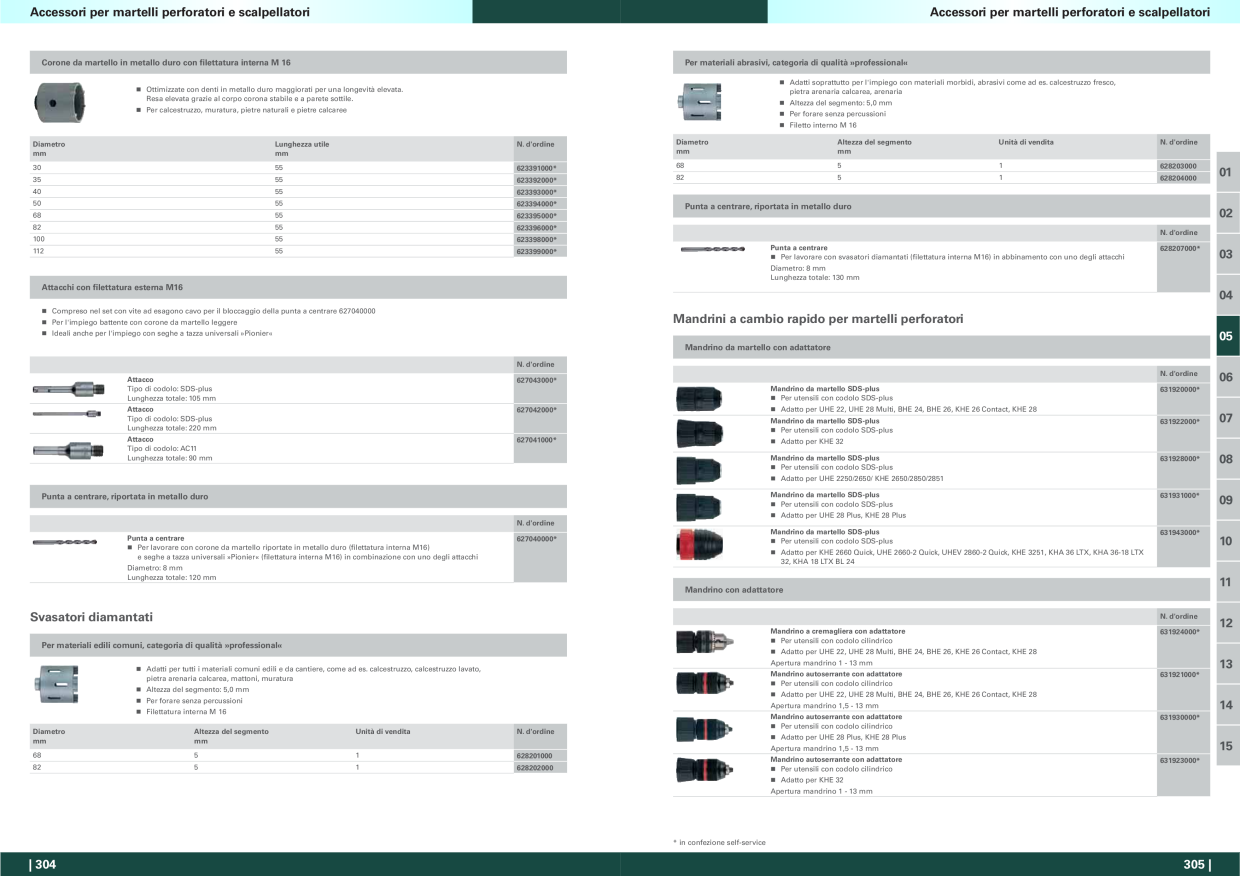1240x876 pixels.
Task: Click the 'Mandrino a cremagliera con adattatore' product name
Action: [838, 631]
